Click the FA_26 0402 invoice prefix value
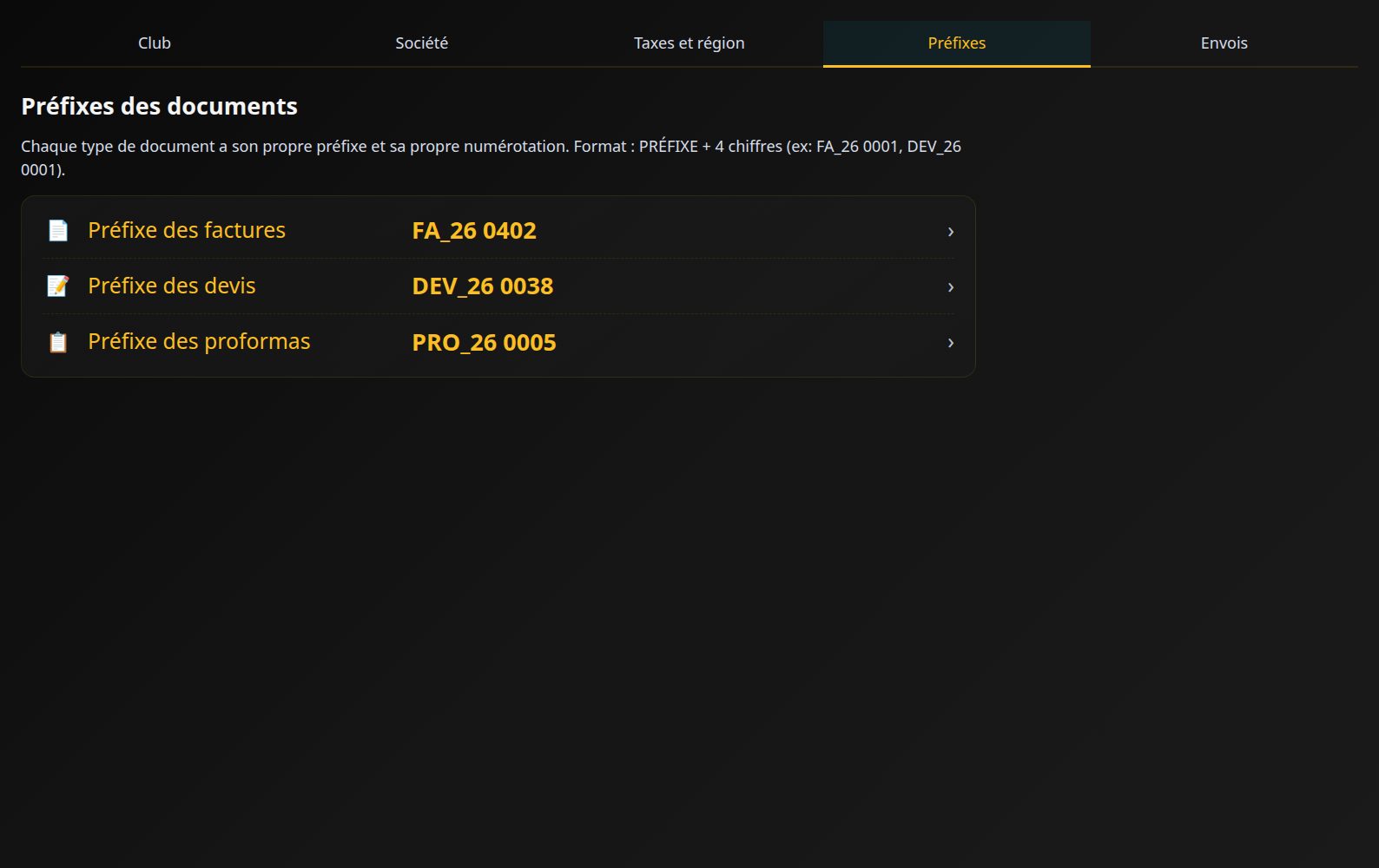 tap(474, 231)
